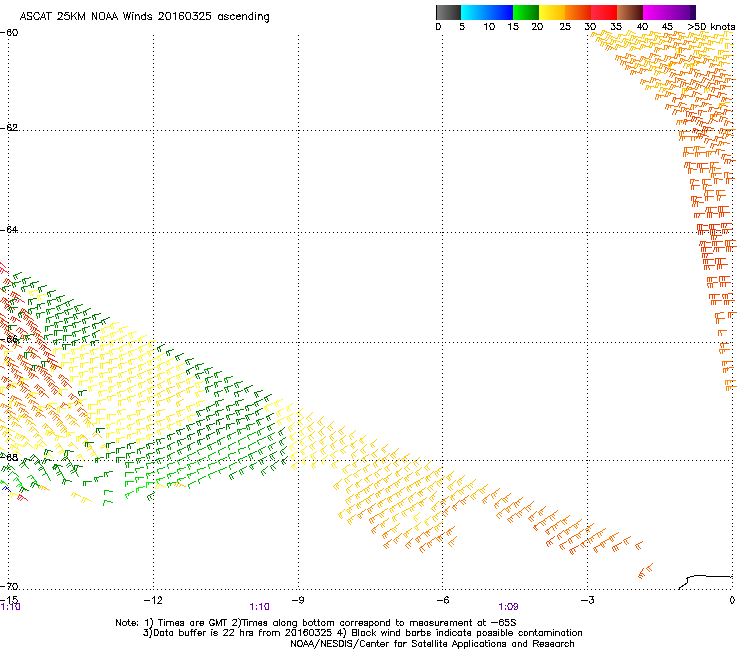
Task: Click the orange 25-30 knots color bar segment
Action: coord(578,12)
